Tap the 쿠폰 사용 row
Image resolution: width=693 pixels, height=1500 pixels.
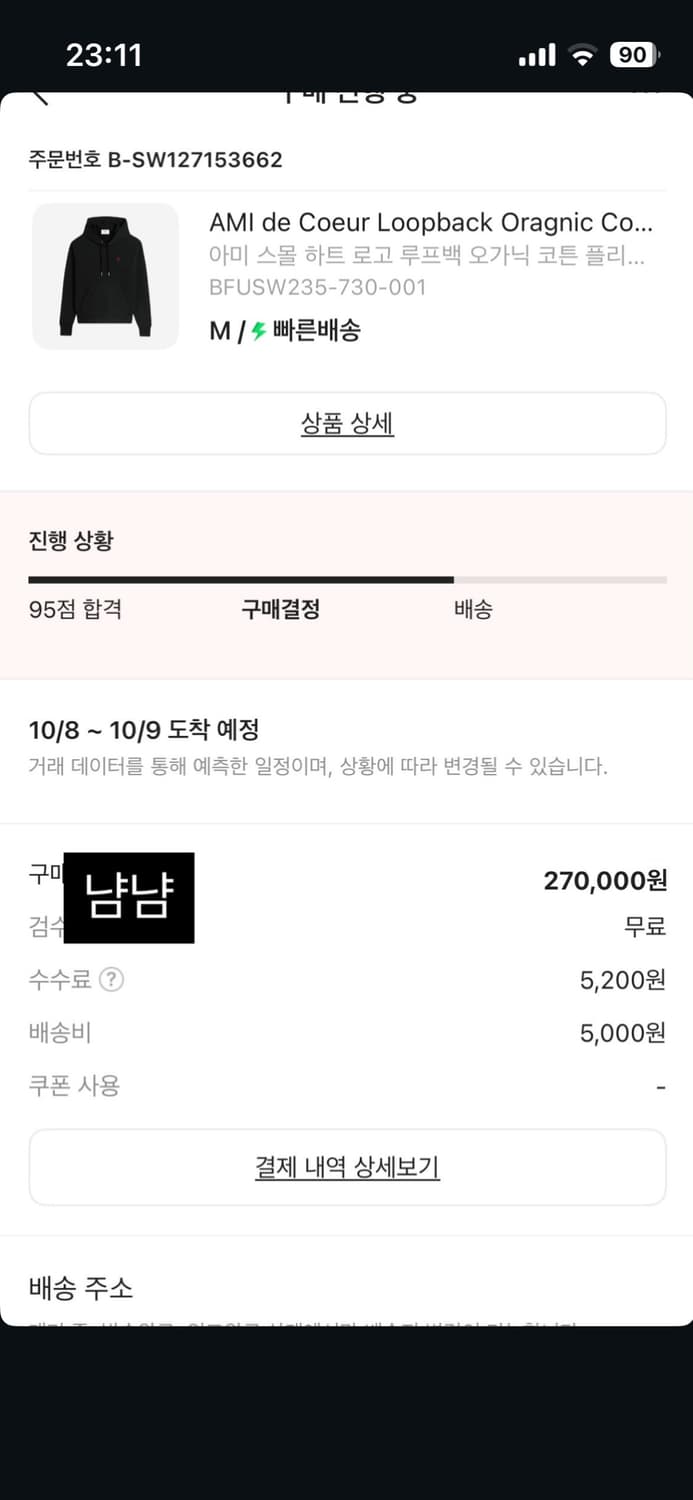coord(74,1086)
